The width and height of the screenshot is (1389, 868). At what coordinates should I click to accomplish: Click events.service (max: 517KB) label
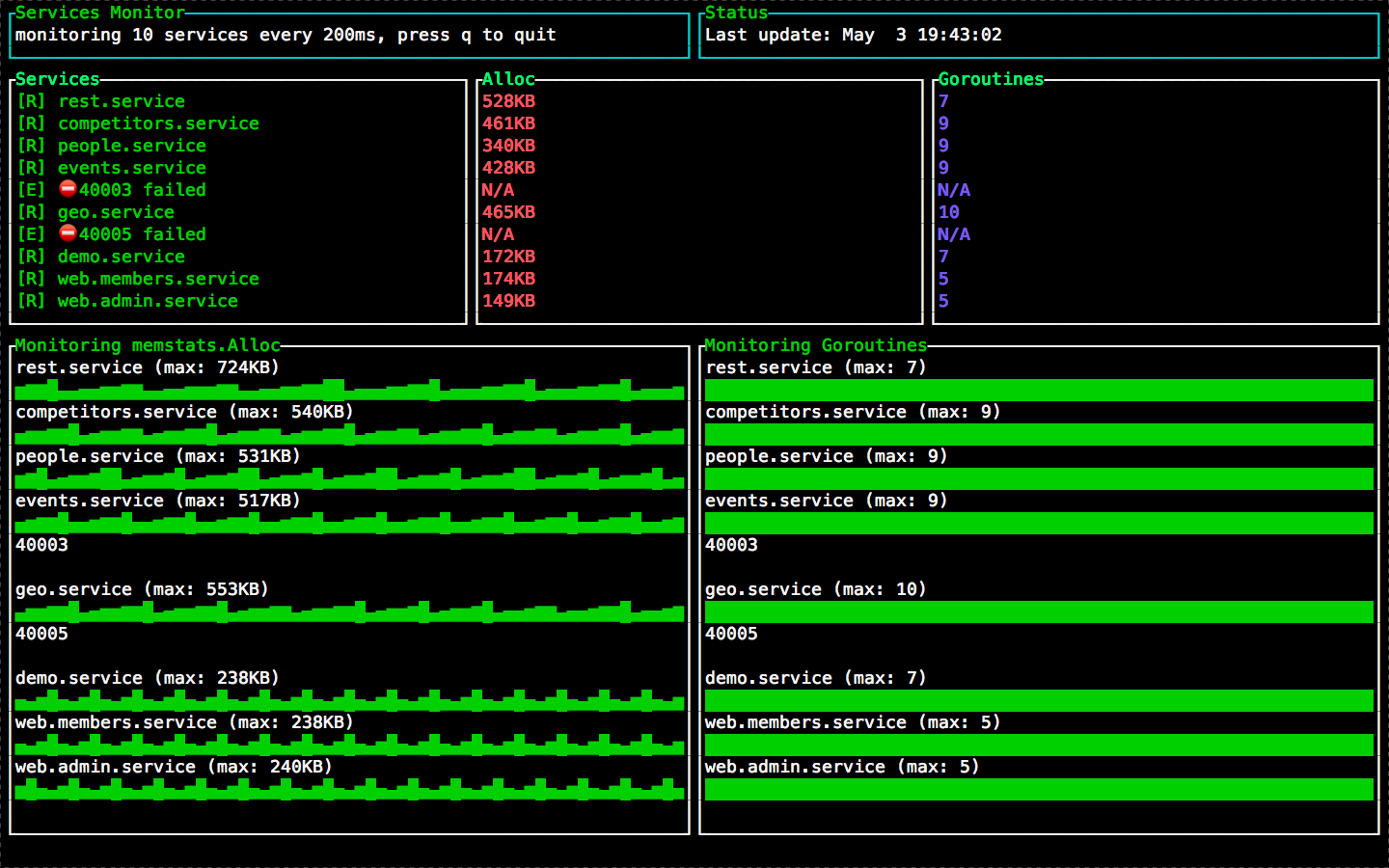158,501
